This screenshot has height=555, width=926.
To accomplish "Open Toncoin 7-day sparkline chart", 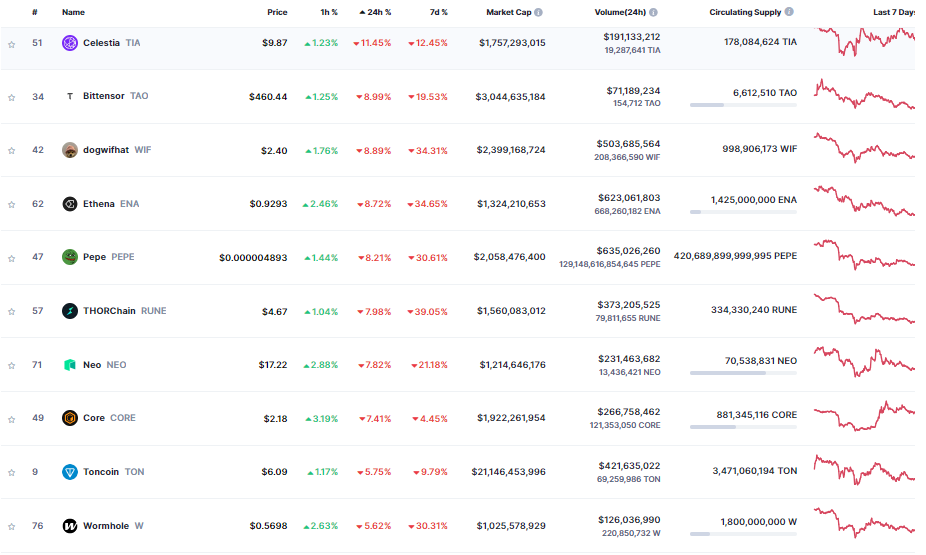I will 864,470.
